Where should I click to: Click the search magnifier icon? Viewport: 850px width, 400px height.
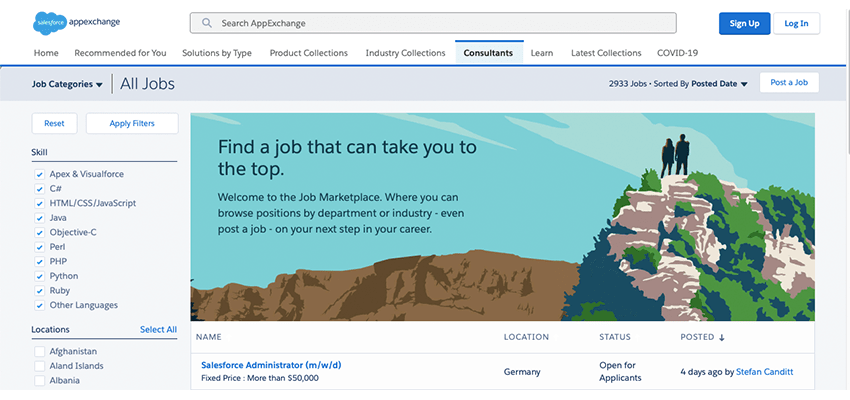click(207, 23)
